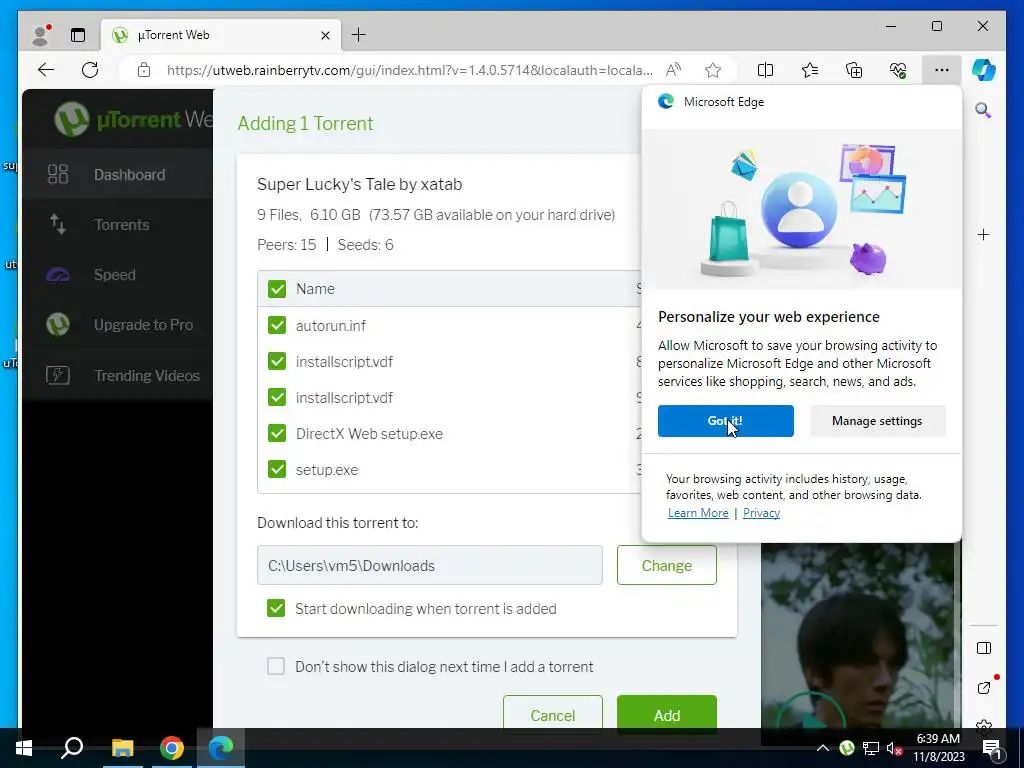Viewport: 1024px width, 768px height.
Task: Refresh the current page
Action: coord(90,70)
